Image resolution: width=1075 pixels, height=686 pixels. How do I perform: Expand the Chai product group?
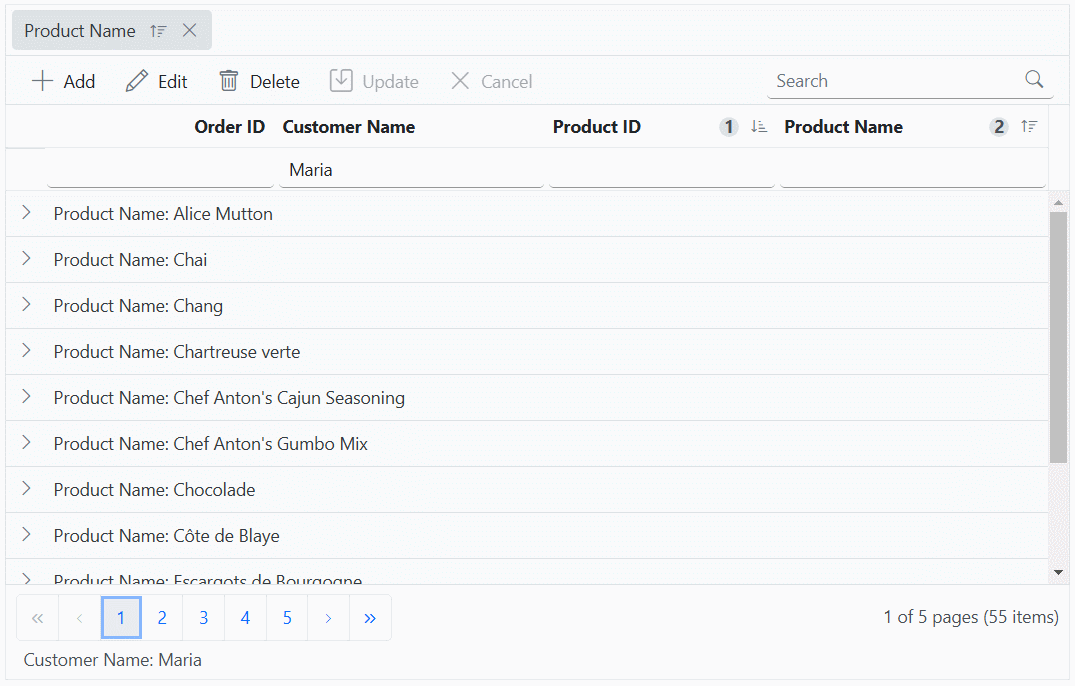[26, 259]
